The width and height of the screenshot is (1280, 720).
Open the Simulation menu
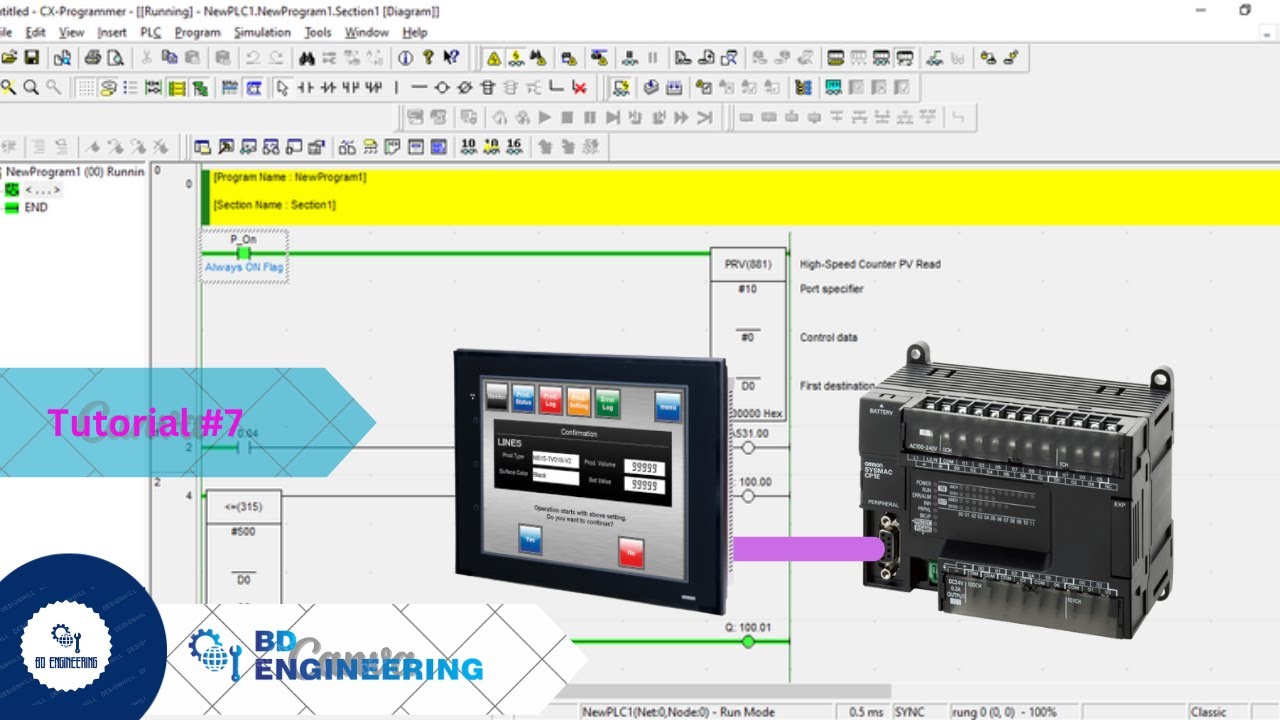tap(262, 32)
